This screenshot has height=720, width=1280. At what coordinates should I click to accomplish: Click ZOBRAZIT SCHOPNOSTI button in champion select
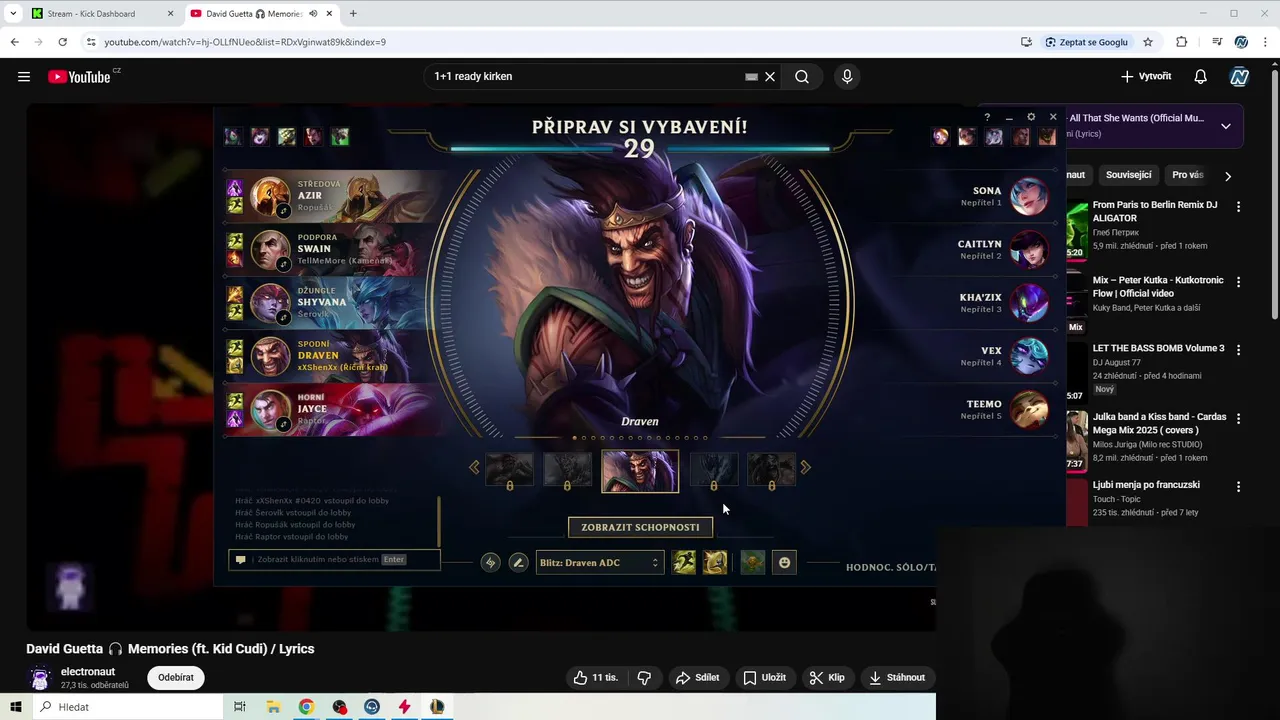coord(640,527)
